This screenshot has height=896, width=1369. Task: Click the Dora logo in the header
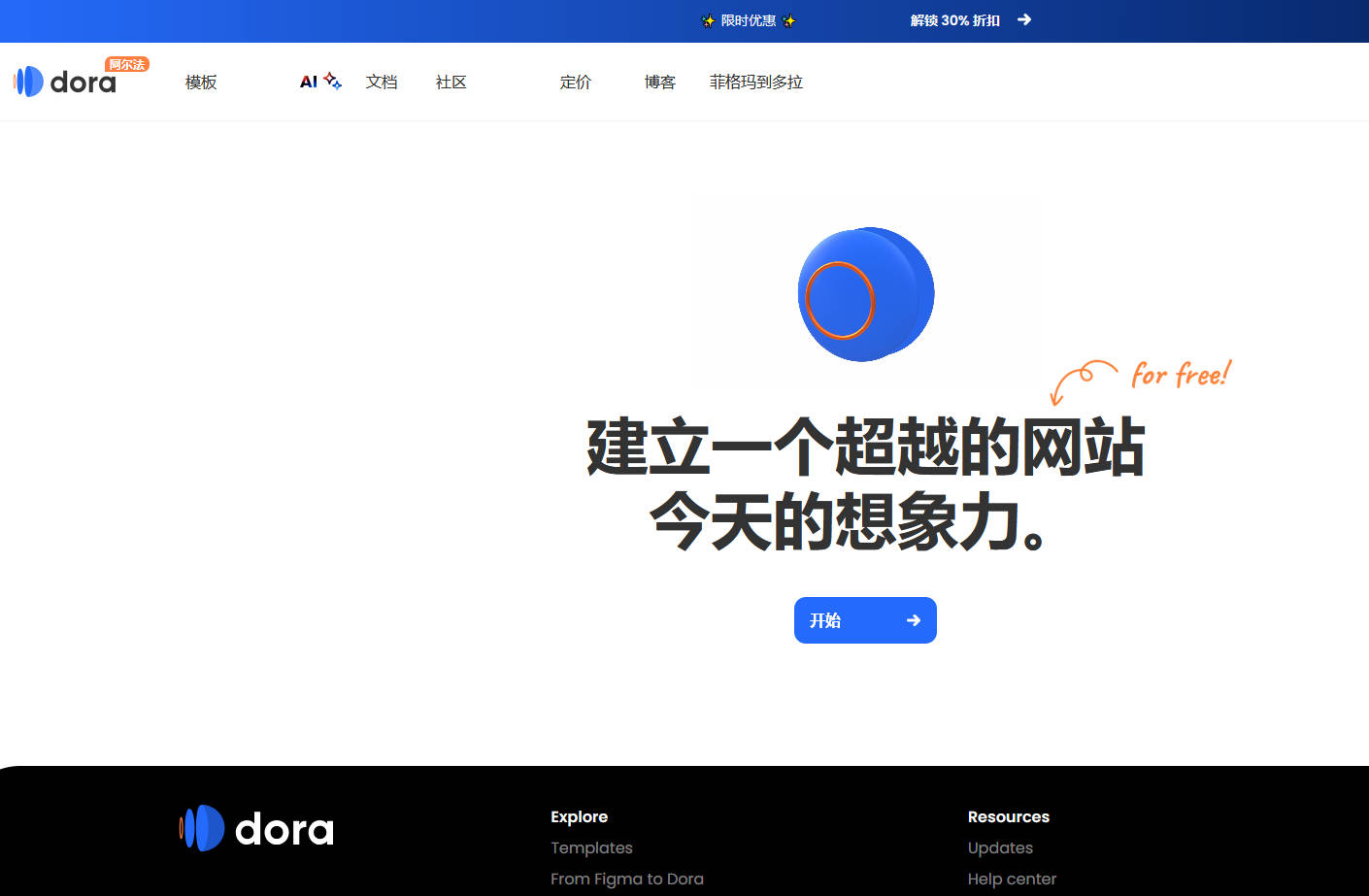pyautogui.click(x=64, y=83)
